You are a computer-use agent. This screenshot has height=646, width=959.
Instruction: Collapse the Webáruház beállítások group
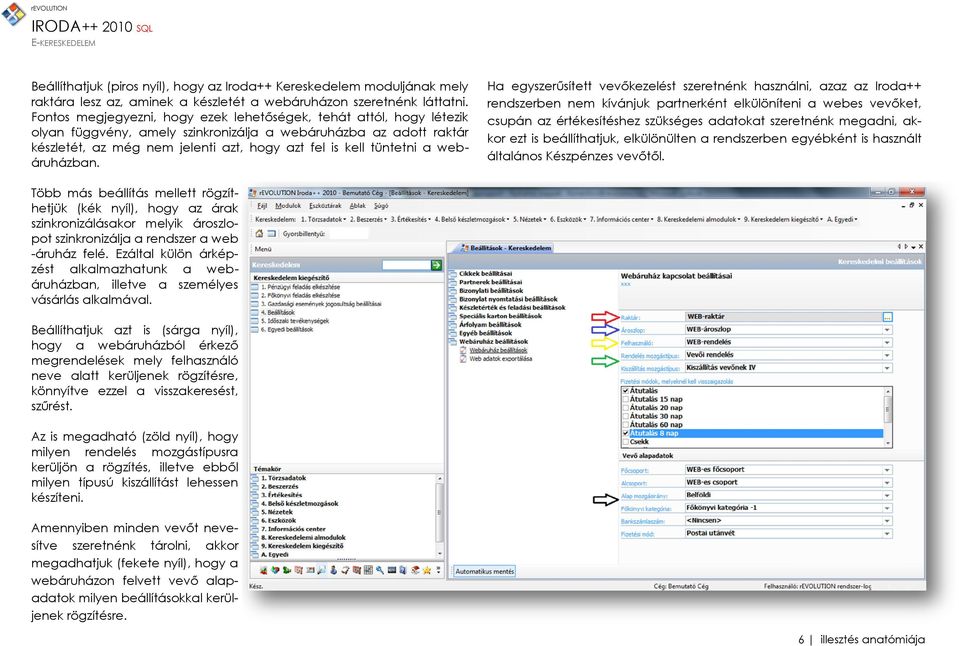[x=453, y=342]
